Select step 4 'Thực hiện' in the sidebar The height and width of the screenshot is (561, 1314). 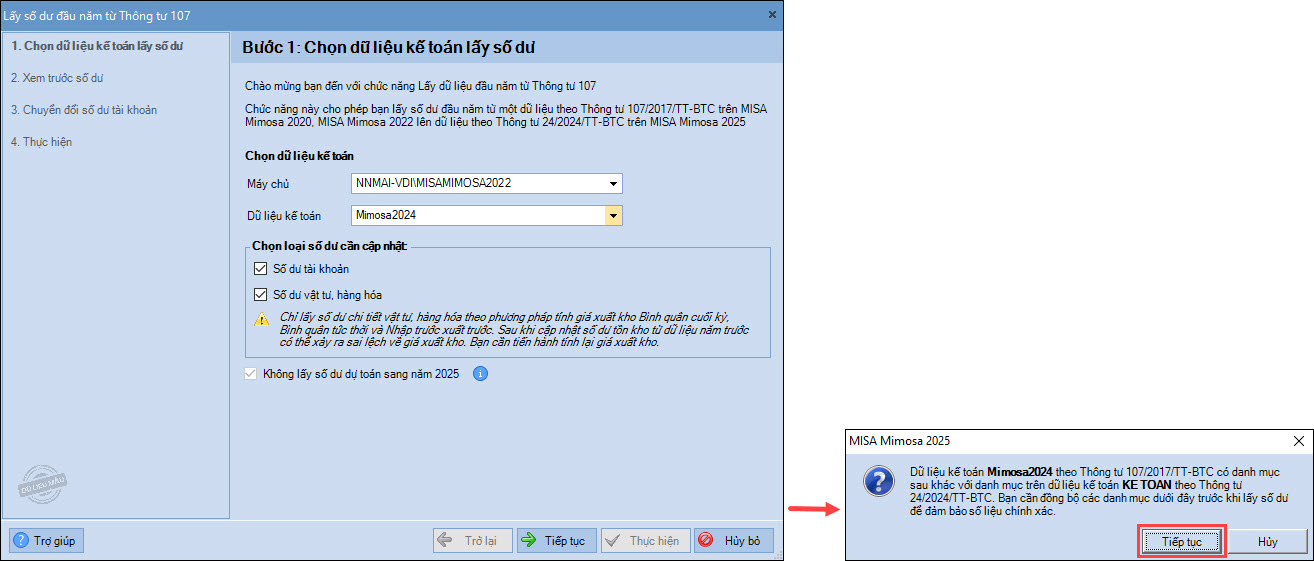[41, 142]
